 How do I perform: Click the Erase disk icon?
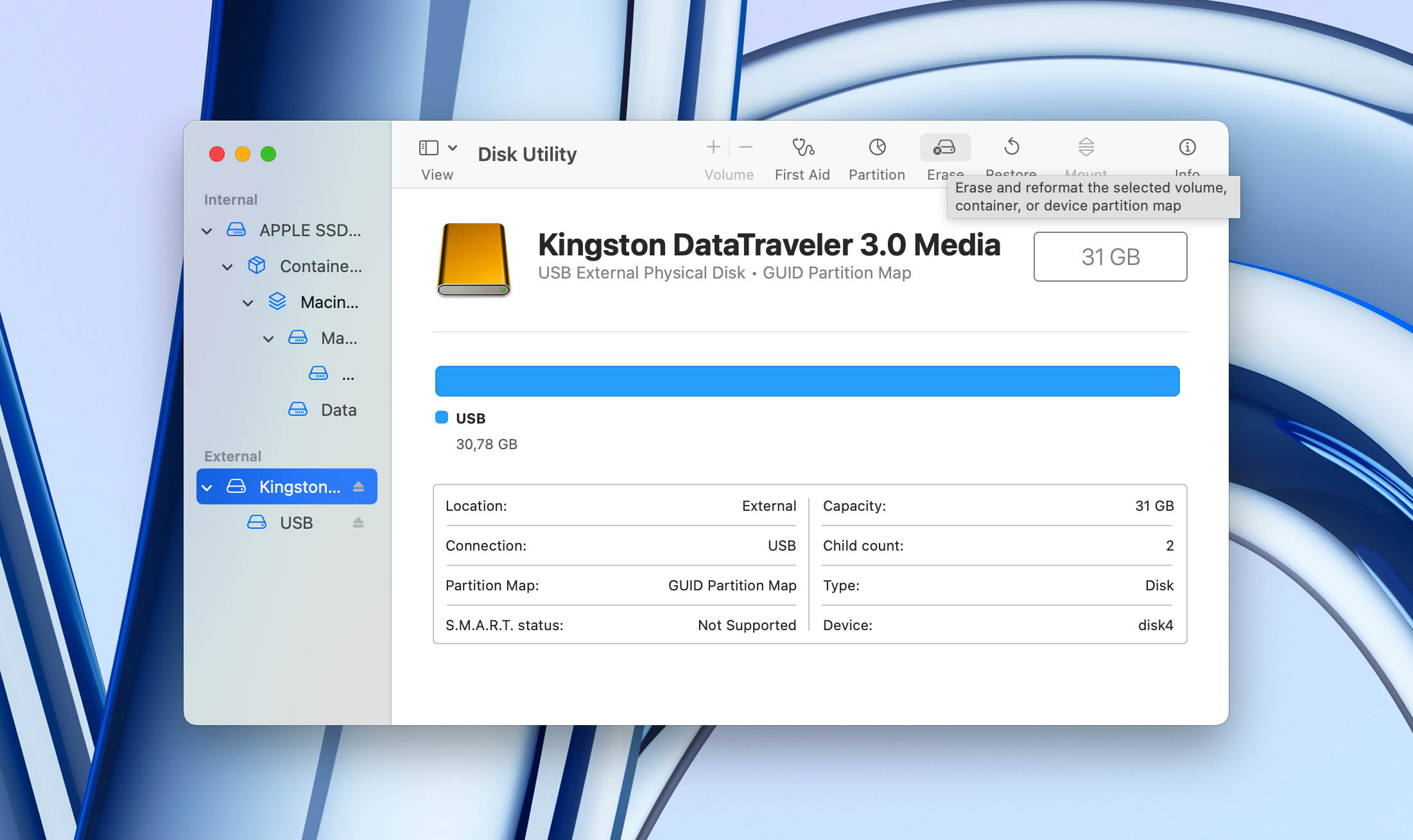944,148
